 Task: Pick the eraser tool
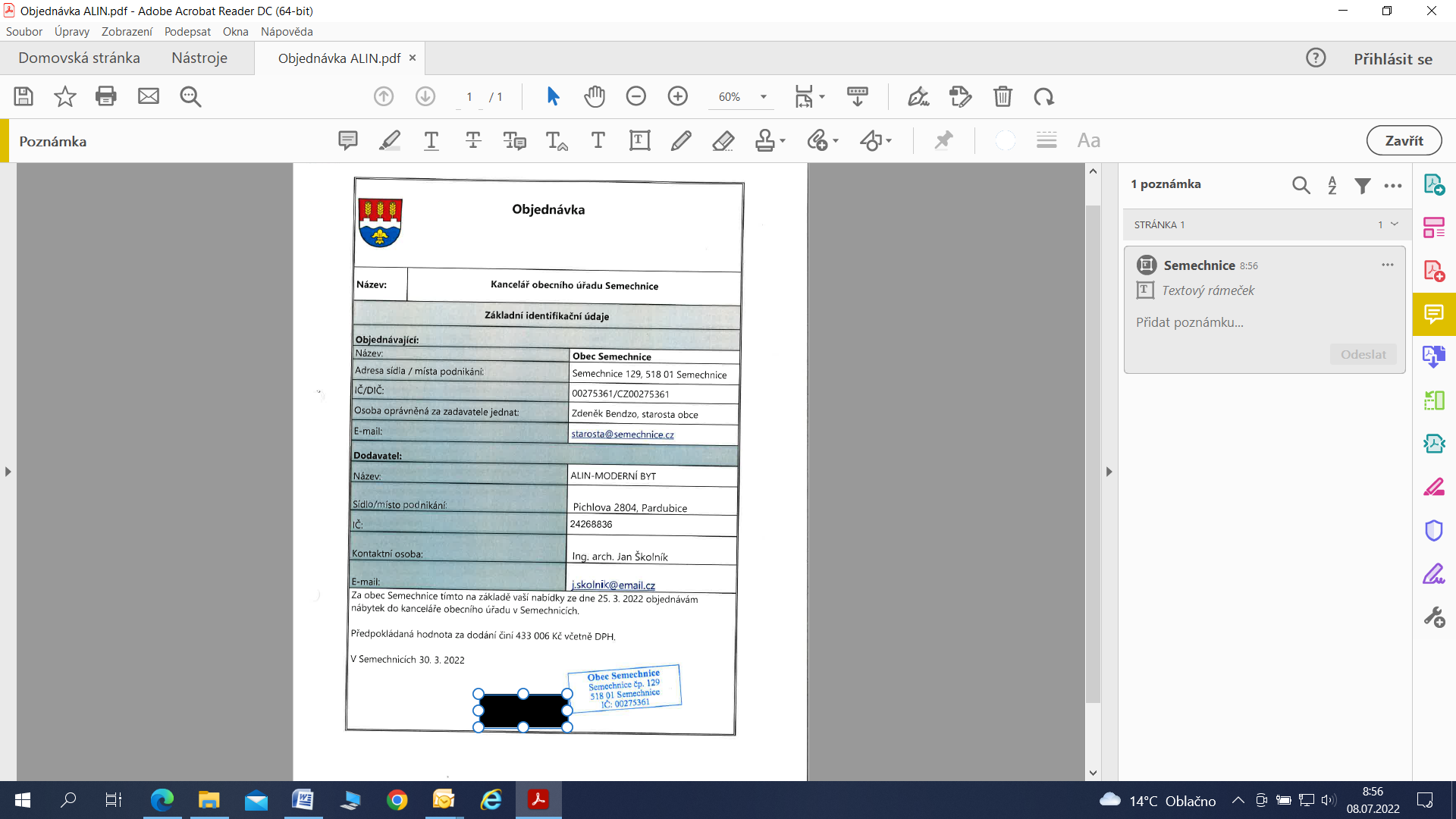pos(723,140)
